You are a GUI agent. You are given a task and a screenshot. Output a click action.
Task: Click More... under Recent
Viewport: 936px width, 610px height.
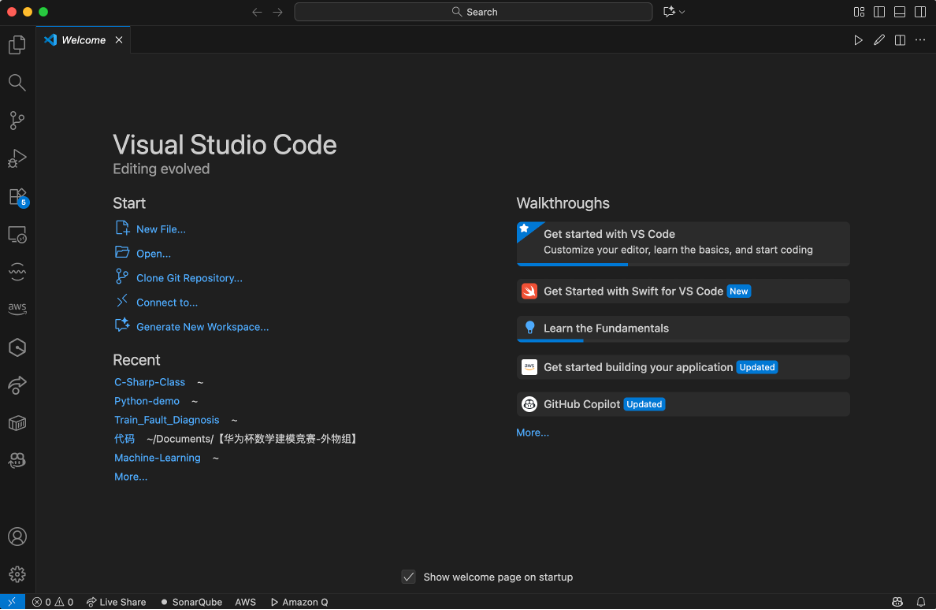(131, 477)
